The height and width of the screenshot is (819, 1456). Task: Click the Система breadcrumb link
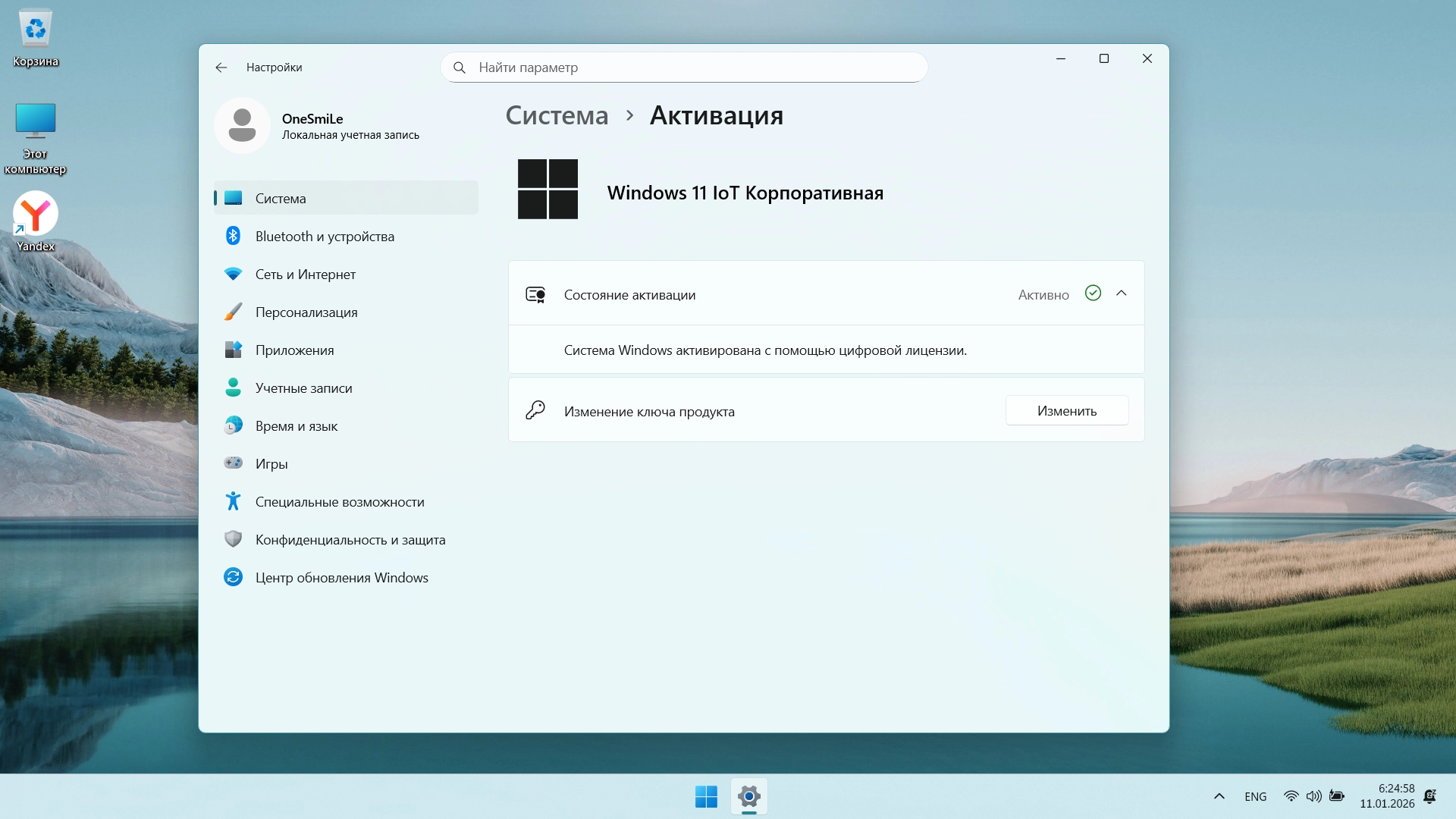point(557,115)
